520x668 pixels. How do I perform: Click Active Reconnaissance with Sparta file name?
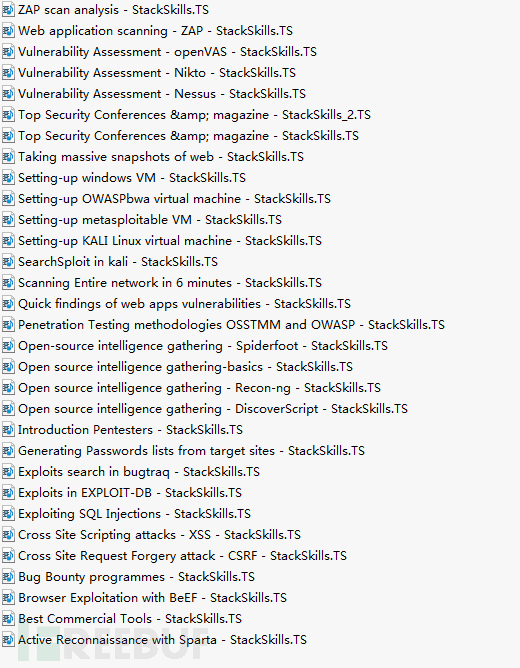pos(162,640)
